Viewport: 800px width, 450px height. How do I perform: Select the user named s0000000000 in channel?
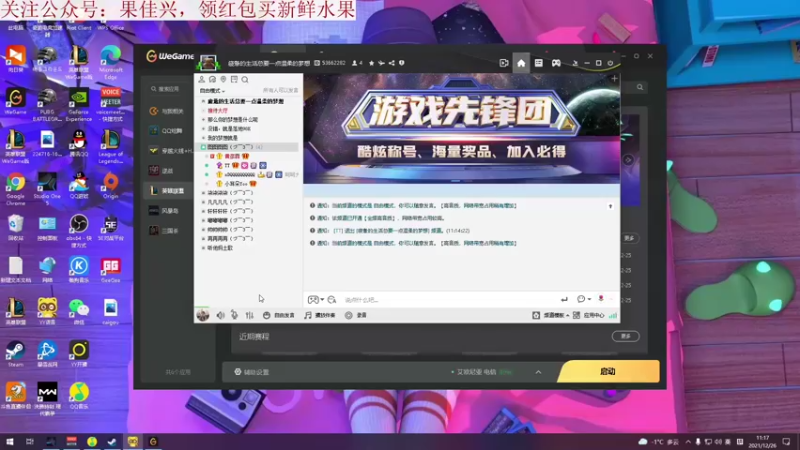[x=239, y=174]
